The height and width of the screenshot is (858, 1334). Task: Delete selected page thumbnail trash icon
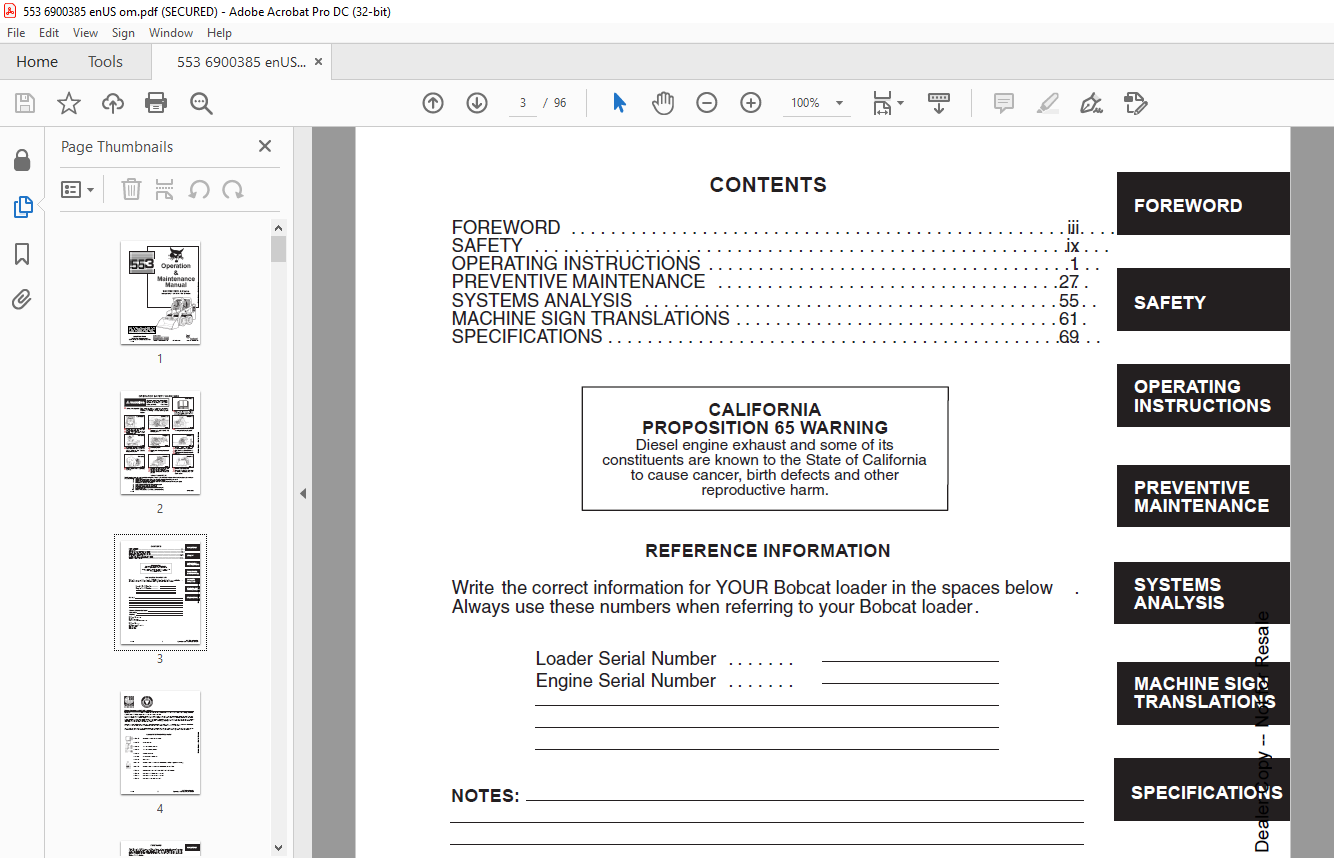click(131, 189)
